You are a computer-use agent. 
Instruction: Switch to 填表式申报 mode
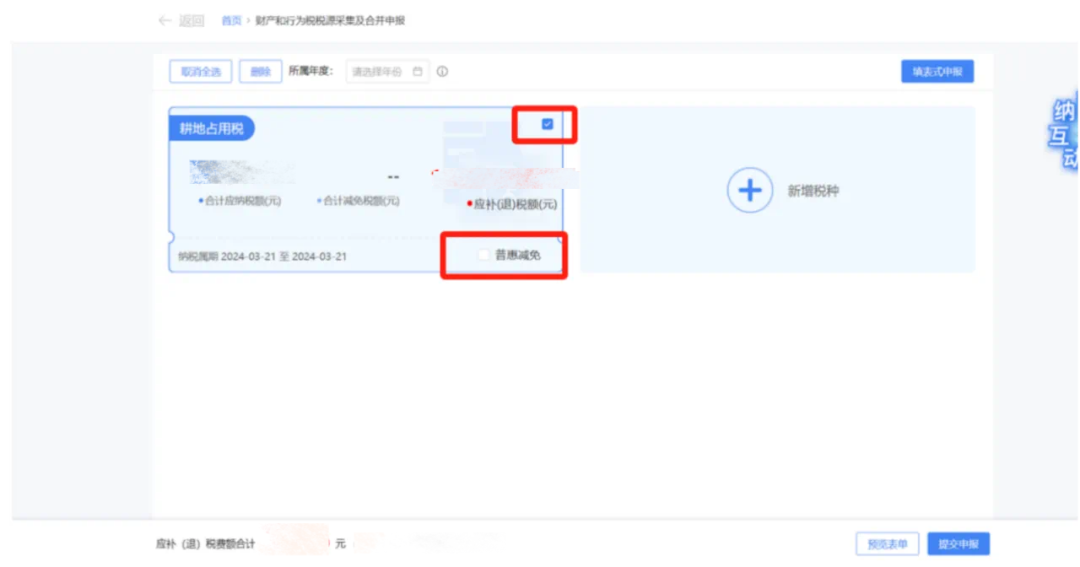coord(936,72)
